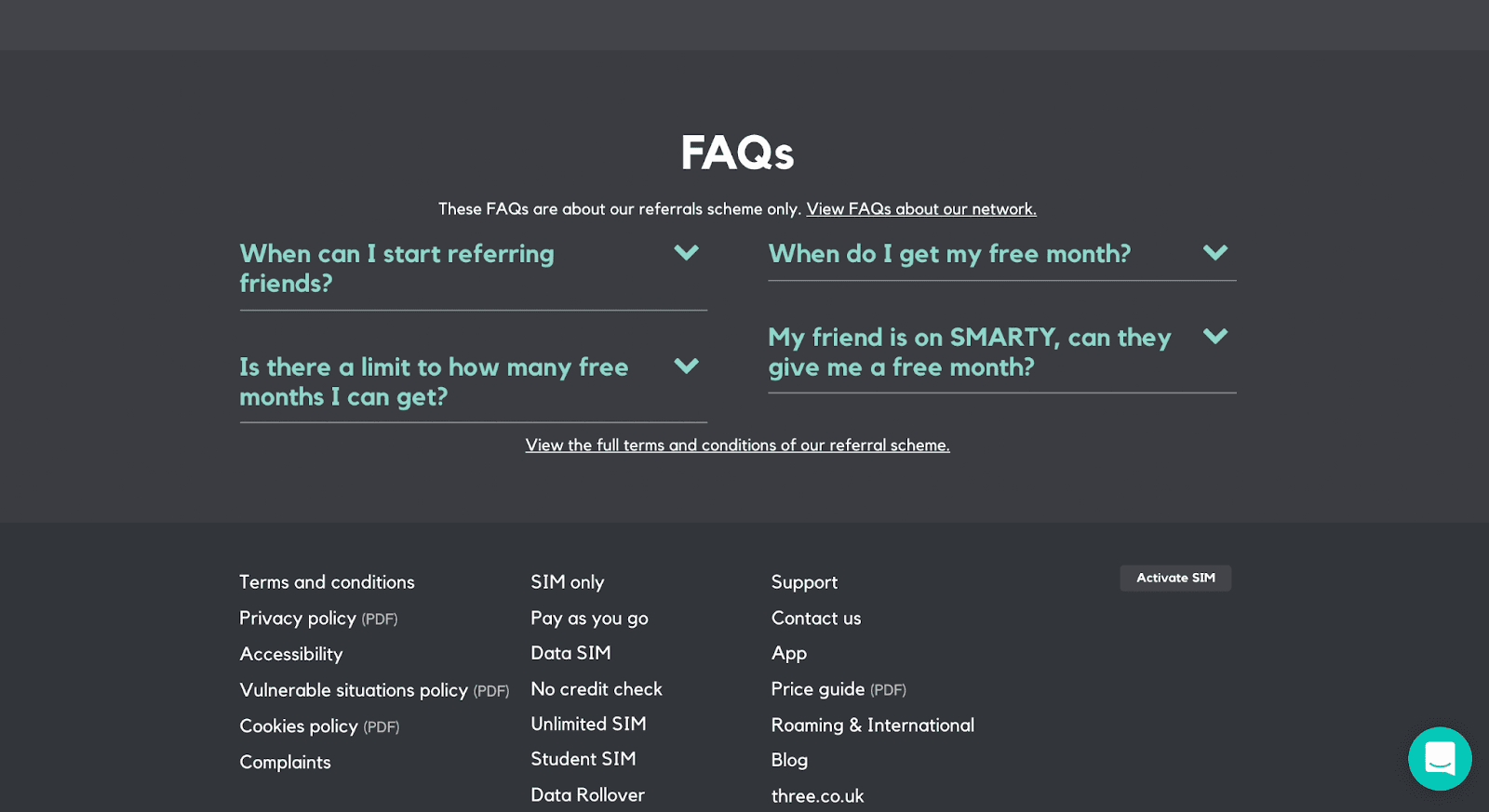Go to Pay as you go page
Viewport: 1489px width, 812px height.
tap(589, 619)
